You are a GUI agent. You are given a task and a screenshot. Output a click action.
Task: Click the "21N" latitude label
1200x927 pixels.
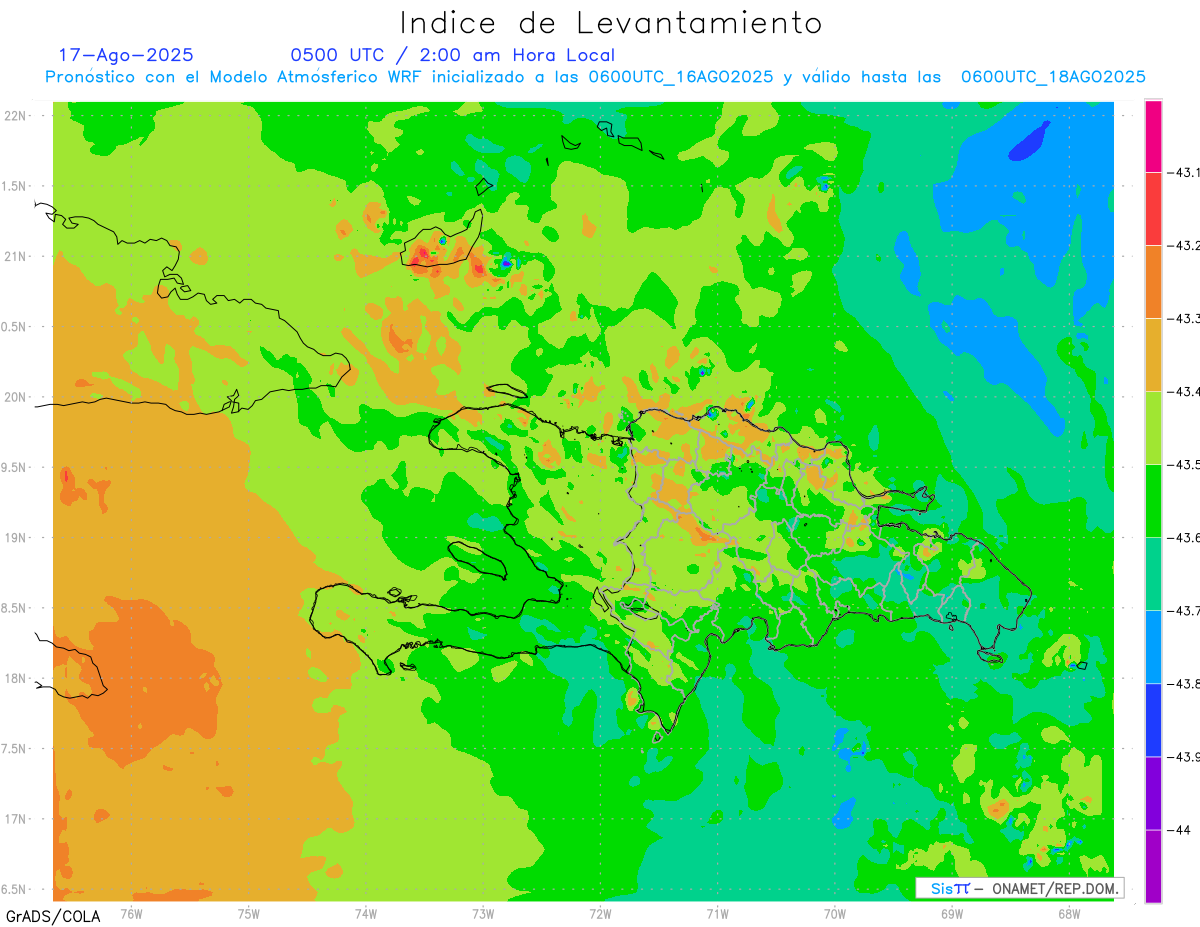16,257
